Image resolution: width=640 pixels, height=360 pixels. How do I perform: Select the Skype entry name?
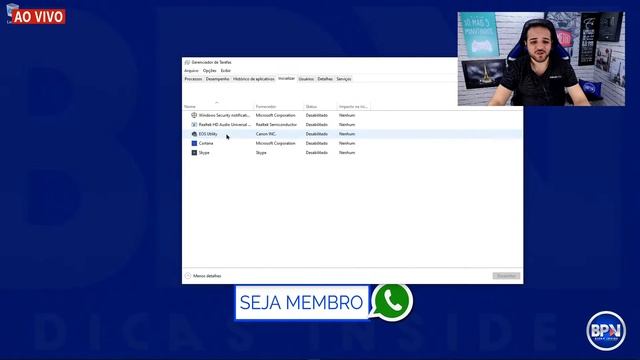click(x=204, y=153)
